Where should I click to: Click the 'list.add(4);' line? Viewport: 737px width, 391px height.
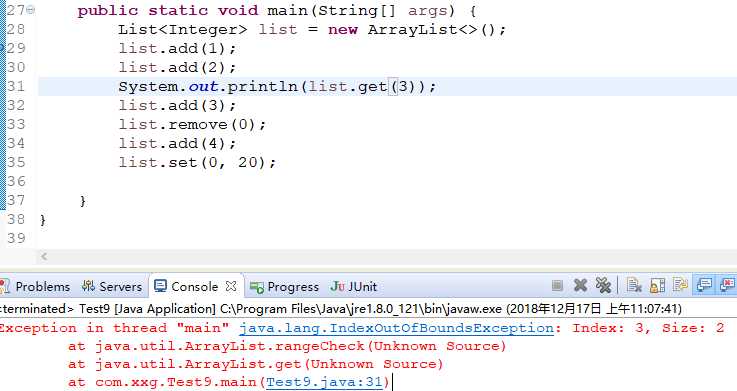point(177,143)
